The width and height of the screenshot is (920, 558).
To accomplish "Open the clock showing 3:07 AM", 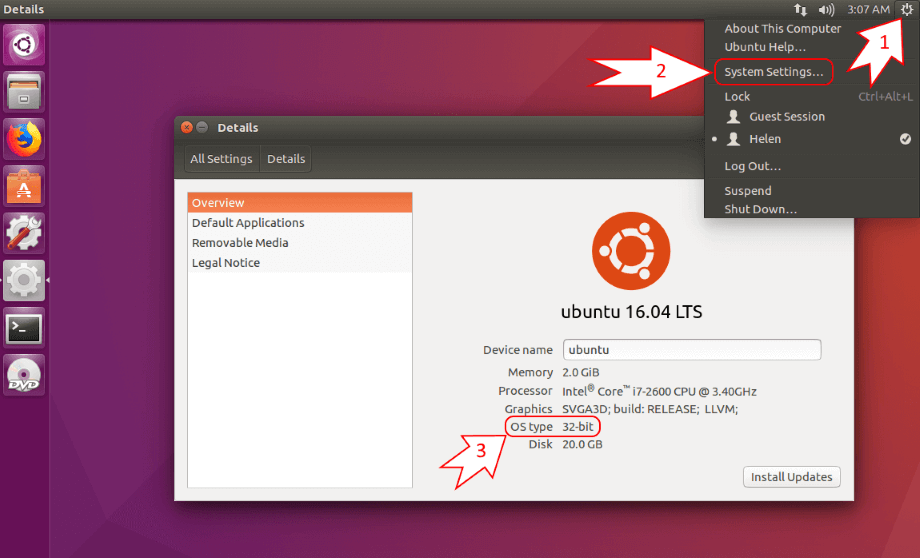I will pyautogui.click(x=867, y=10).
